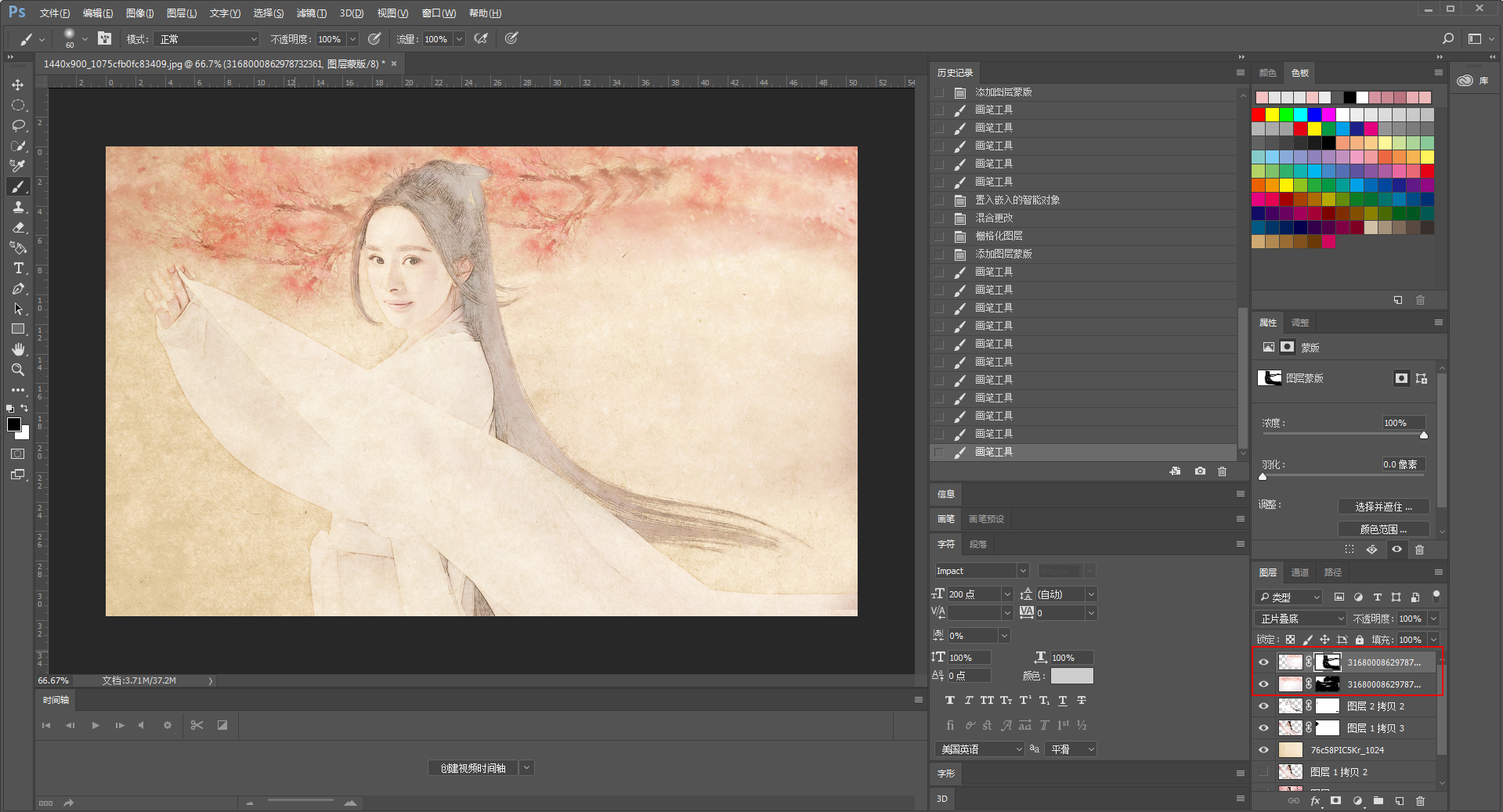The width and height of the screenshot is (1503, 812).
Task: Select the Clone Stamp tool
Action: coord(18,207)
